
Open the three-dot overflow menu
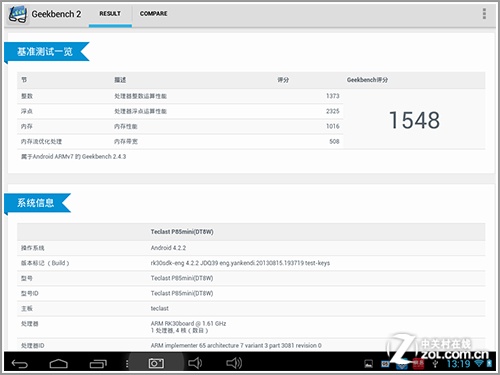click(x=484, y=14)
